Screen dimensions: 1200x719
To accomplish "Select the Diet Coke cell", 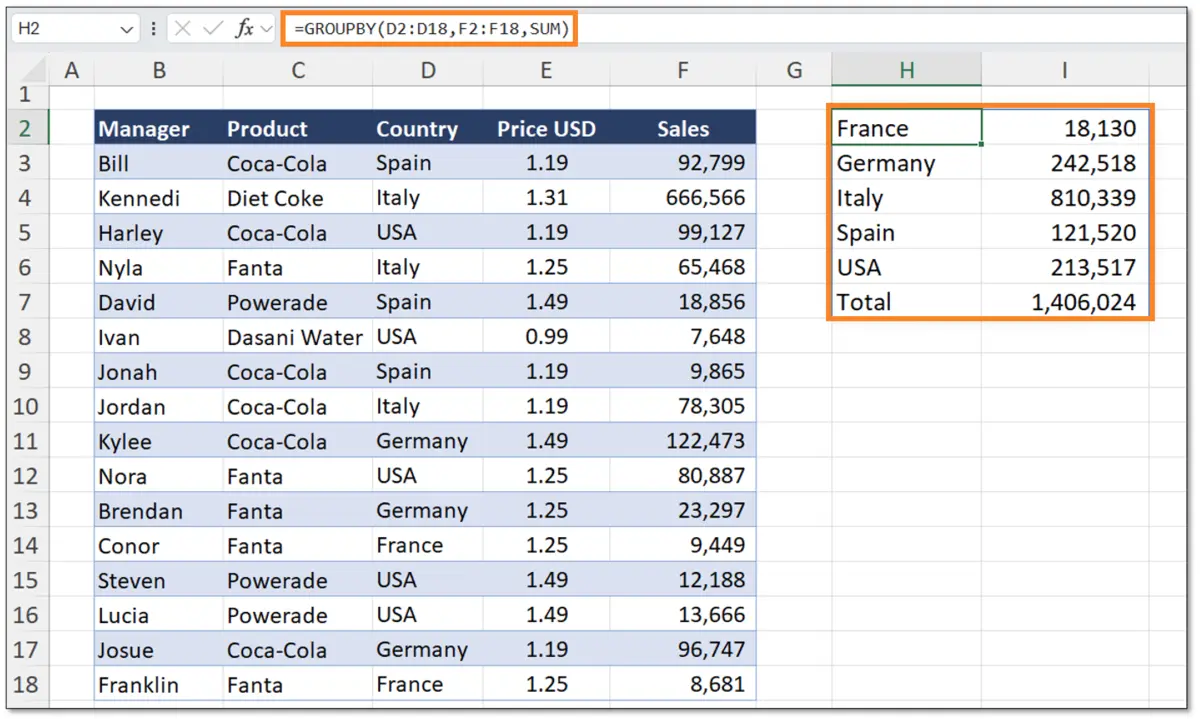I will click(x=297, y=198).
